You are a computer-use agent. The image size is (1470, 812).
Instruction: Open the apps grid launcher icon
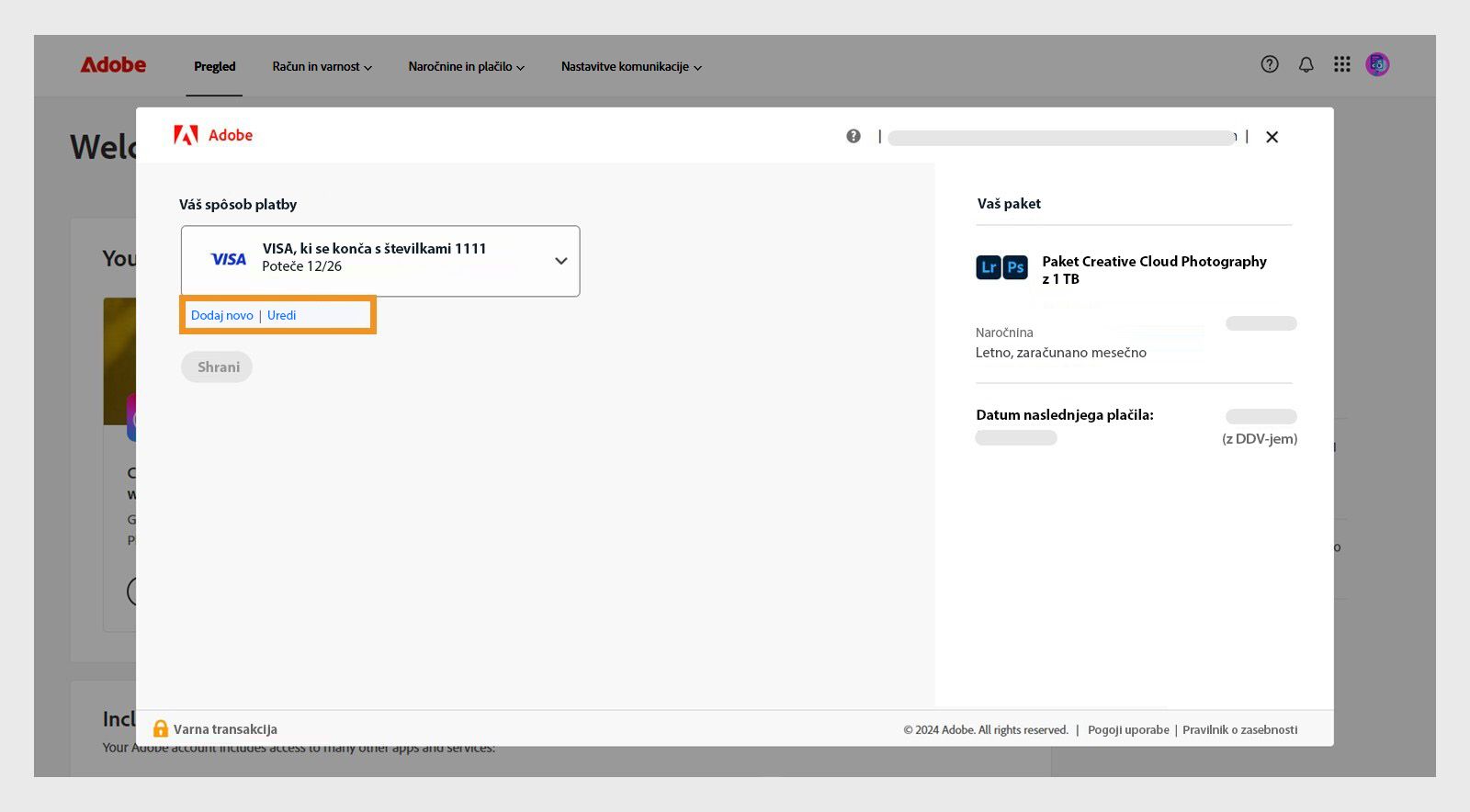click(1342, 64)
